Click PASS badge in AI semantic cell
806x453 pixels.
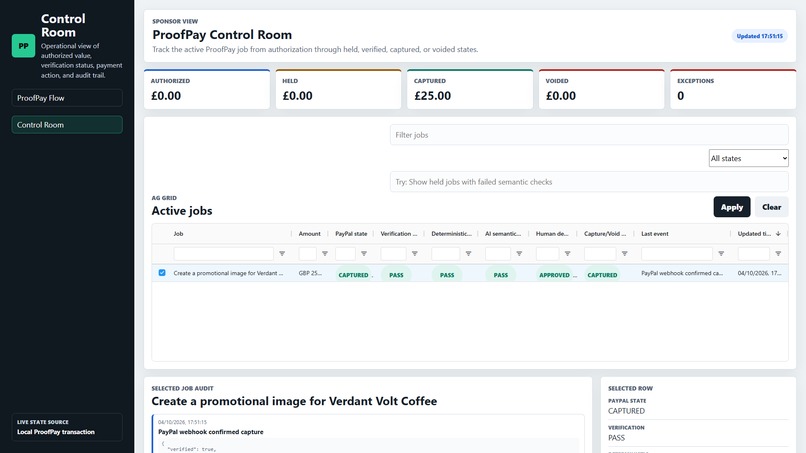pos(501,275)
